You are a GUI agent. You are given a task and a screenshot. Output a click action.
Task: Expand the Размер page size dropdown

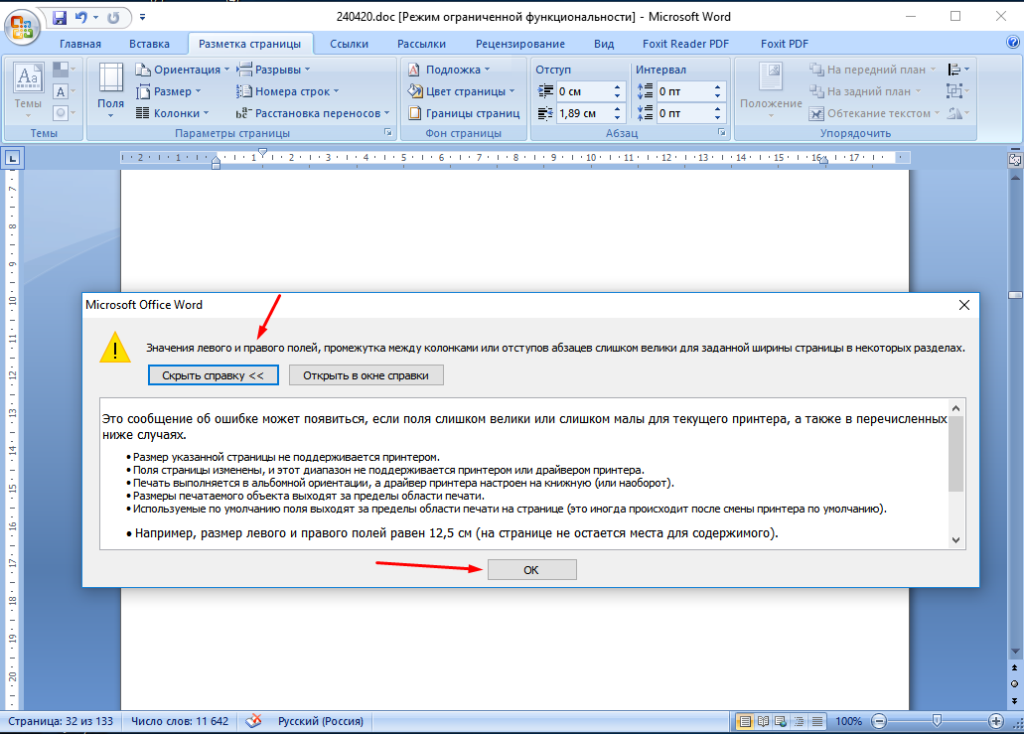168,91
